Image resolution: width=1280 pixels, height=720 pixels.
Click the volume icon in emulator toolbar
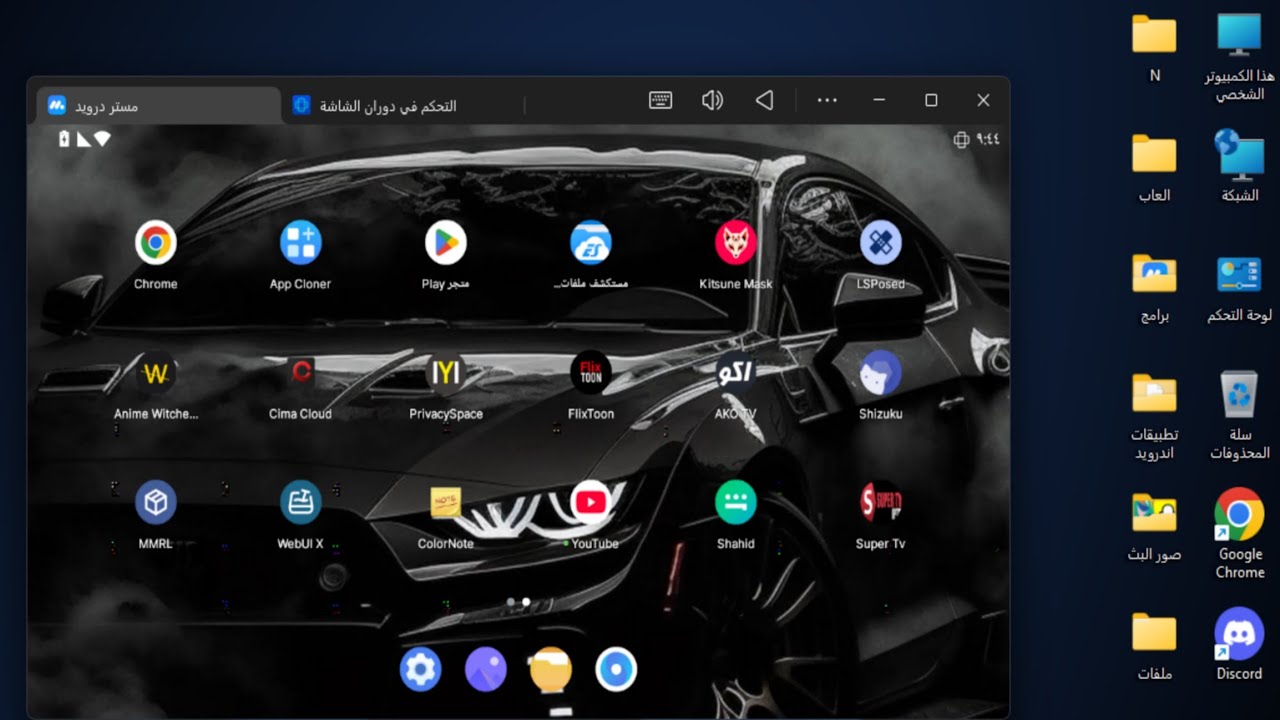712,100
